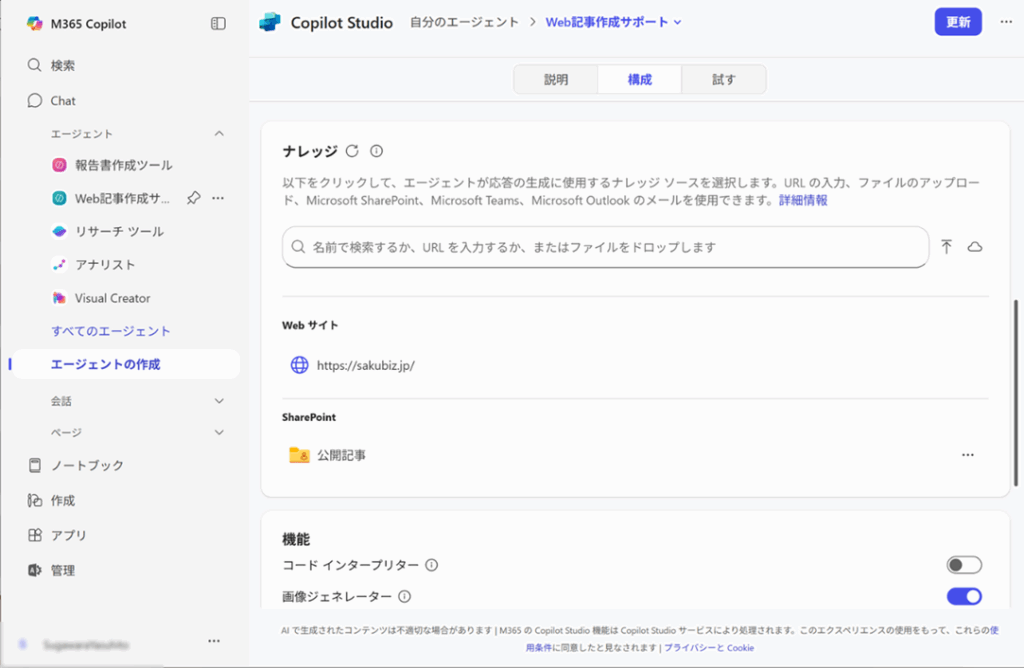The width and height of the screenshot is (1024, 668).
Task: Open account options ellipsis at the bottom of the sidebar
Action: click(214, 641)
